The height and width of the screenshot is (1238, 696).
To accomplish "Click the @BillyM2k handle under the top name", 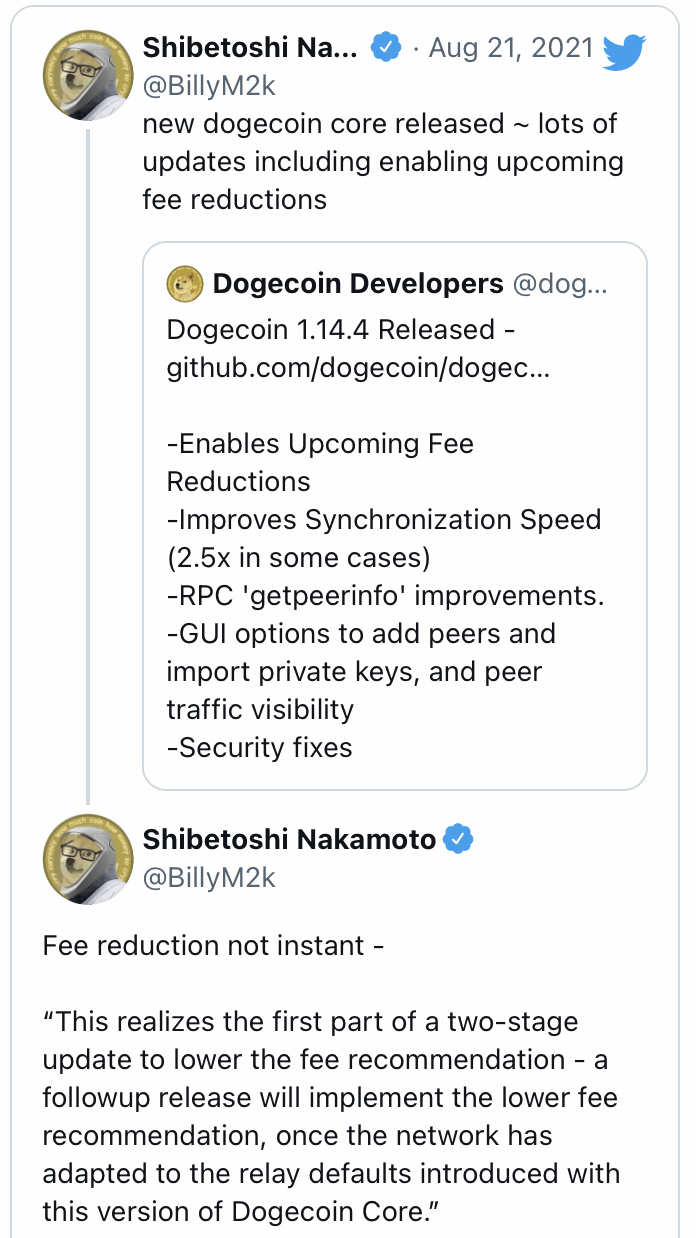I will pyautogui.click(x=209, y=86).
